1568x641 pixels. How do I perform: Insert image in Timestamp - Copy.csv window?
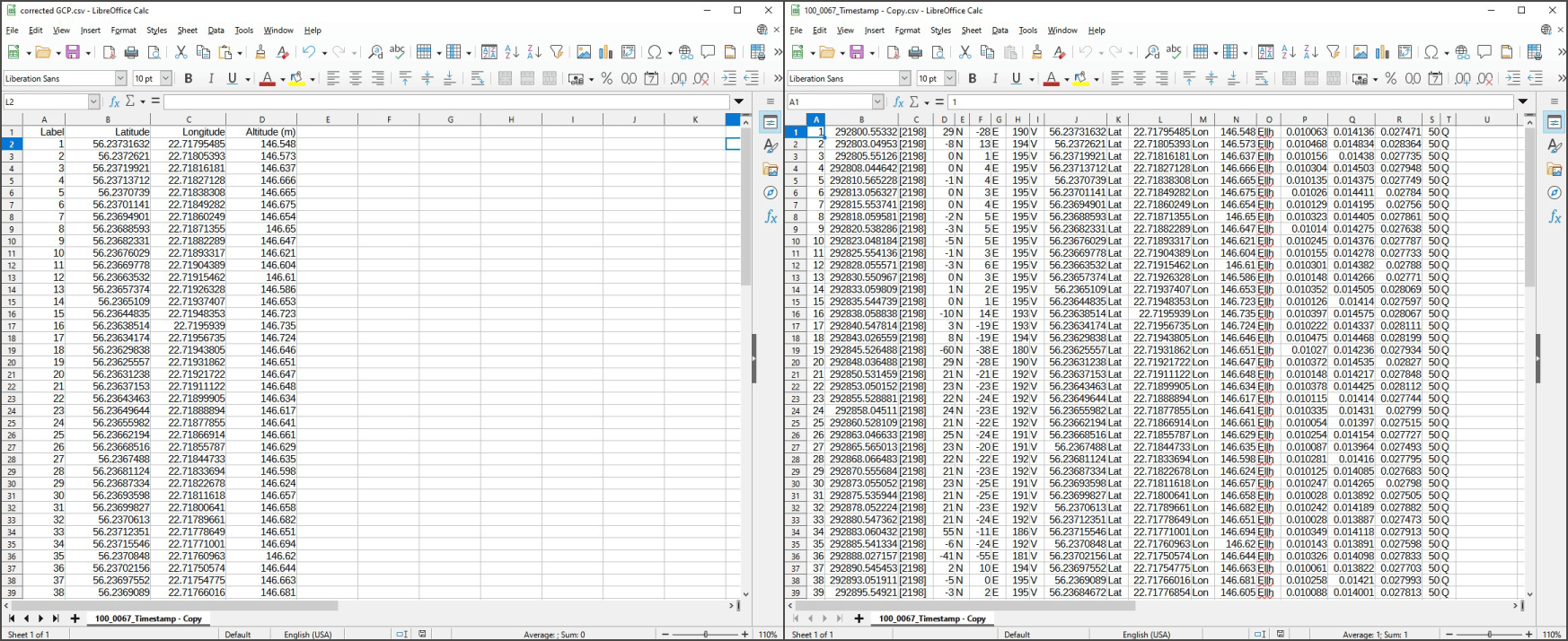[1361, 52]
